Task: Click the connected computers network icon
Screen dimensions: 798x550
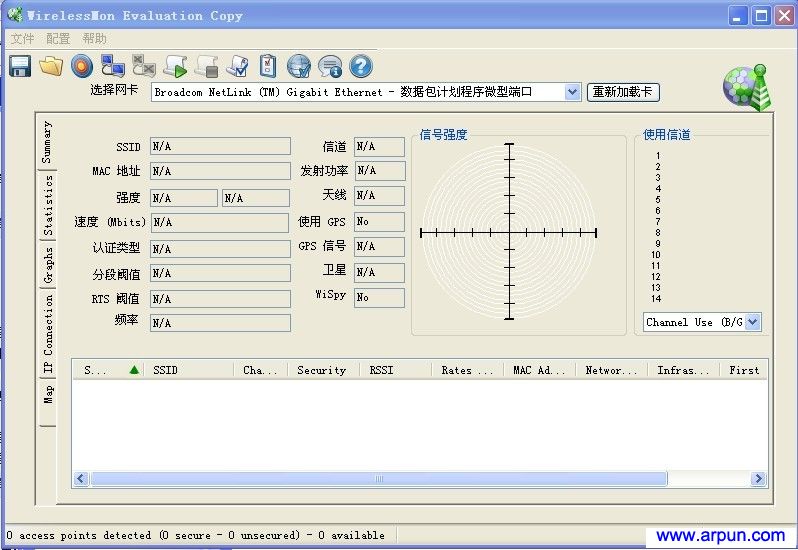Action: 113,66
